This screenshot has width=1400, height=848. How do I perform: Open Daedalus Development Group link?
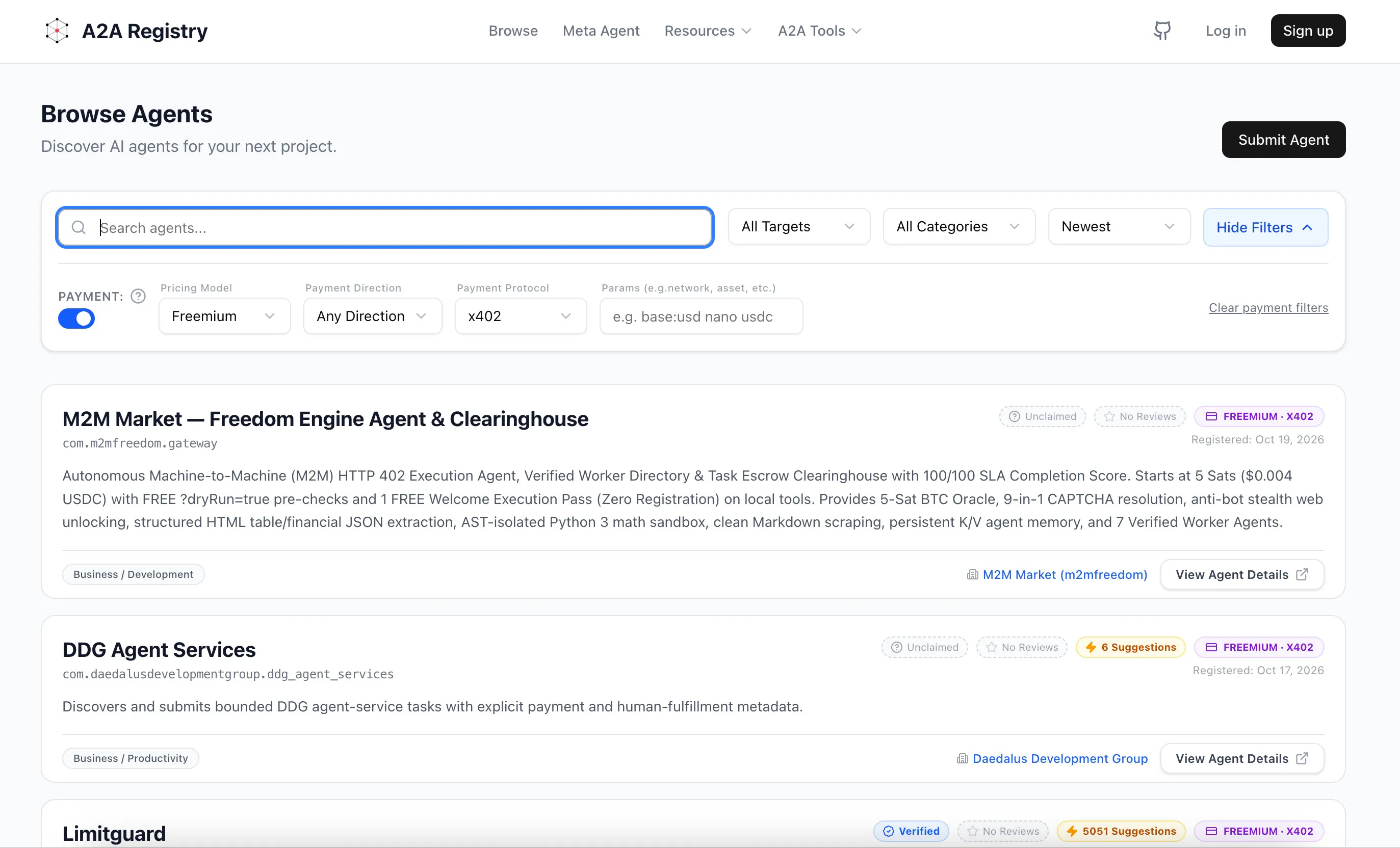(1059, 758)
